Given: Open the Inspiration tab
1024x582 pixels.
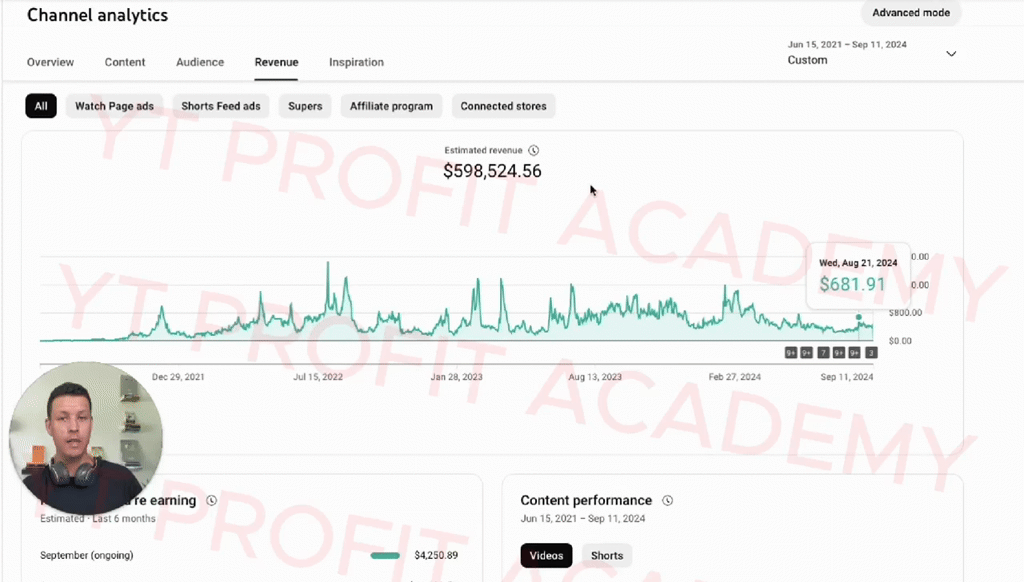Looking at the screenshot, I should 357,62.
